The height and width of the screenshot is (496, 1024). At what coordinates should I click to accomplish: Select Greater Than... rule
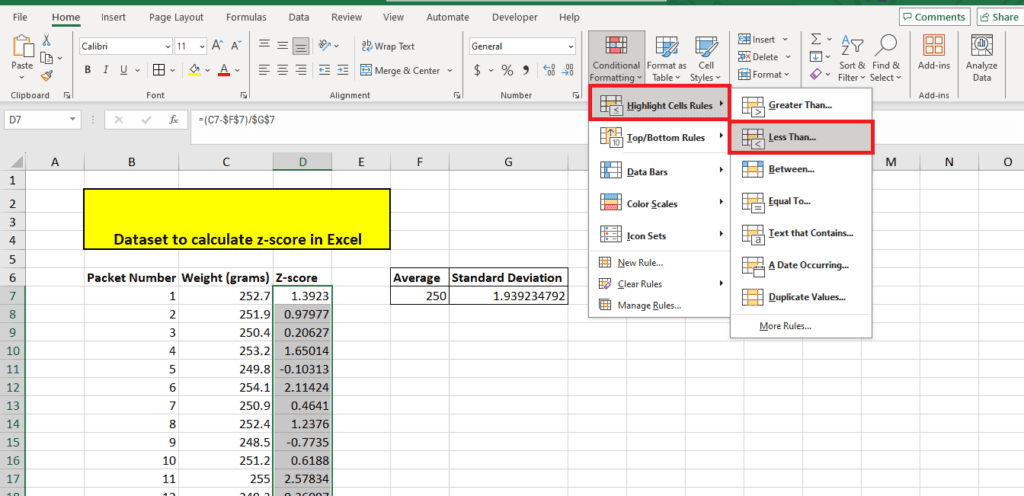(801, 105)
